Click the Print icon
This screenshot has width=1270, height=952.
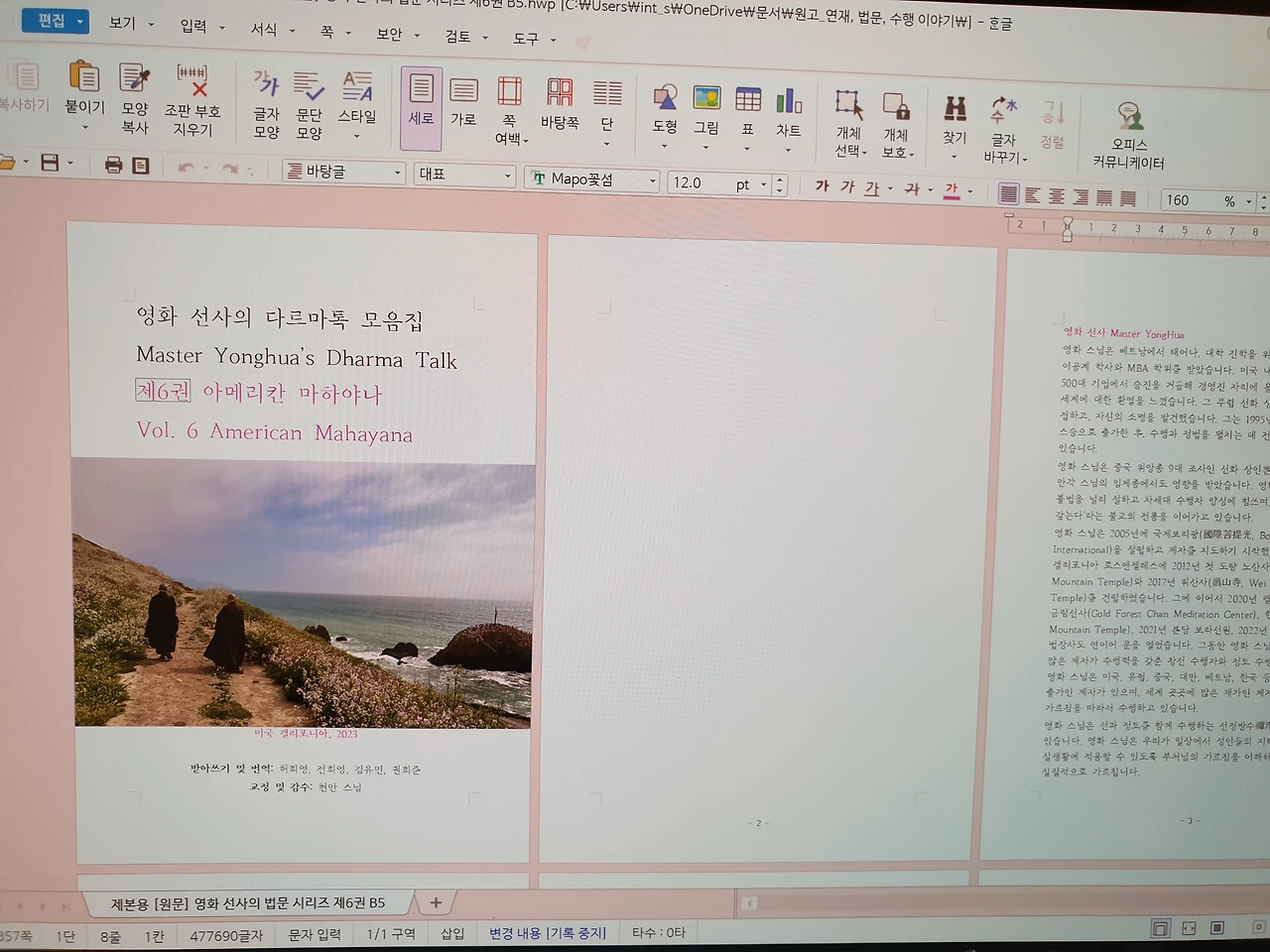pos(114,165)
